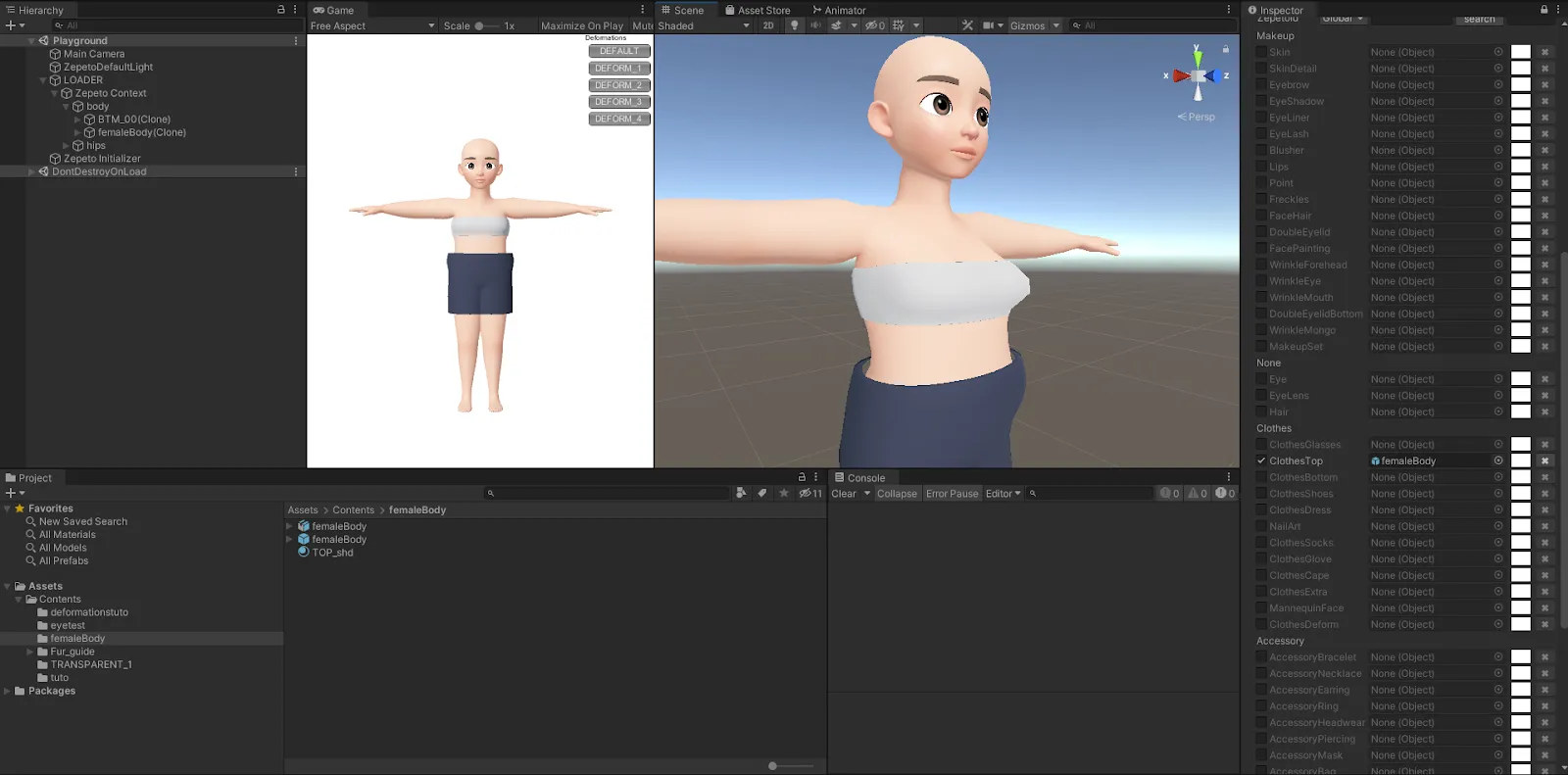Open object picker for ClothesTop field
The width and height of the screenshot is (1568, 775).
point(1498,460)
